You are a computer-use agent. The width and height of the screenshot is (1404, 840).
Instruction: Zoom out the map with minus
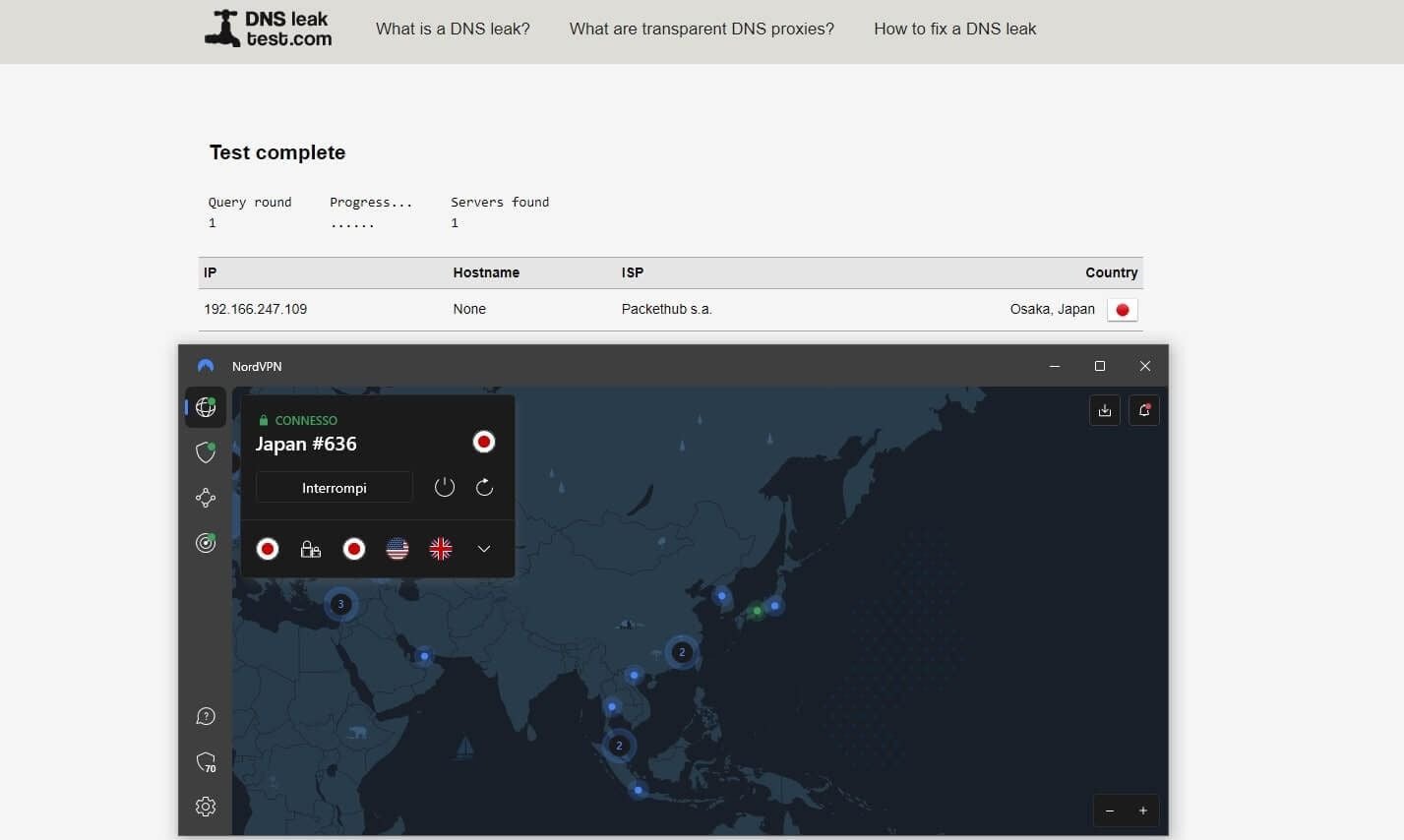coord(1110,810)
